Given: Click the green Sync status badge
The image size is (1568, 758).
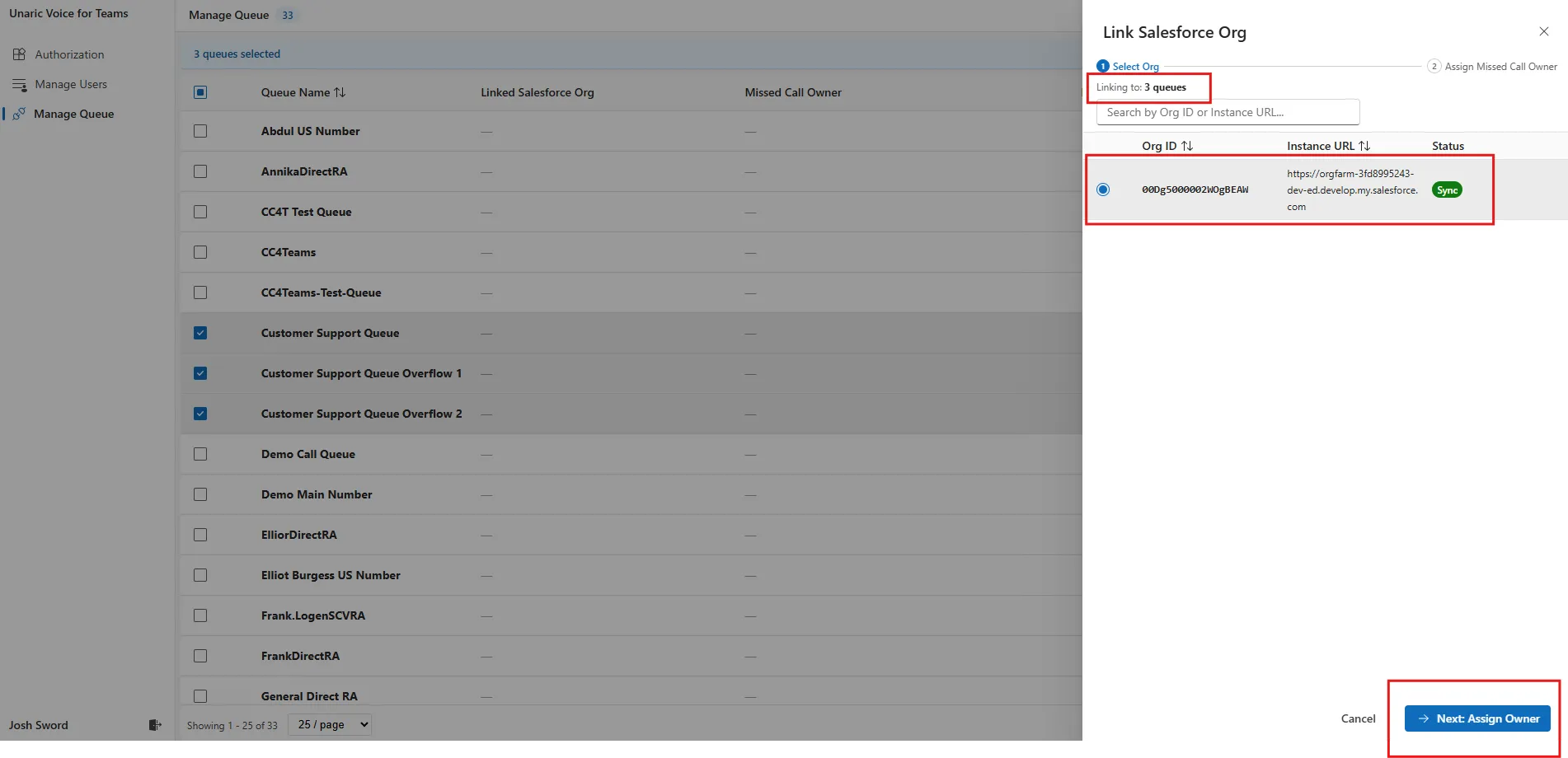Looking at the screenshot, I should pyautogui.click(x=1447, y=190).
